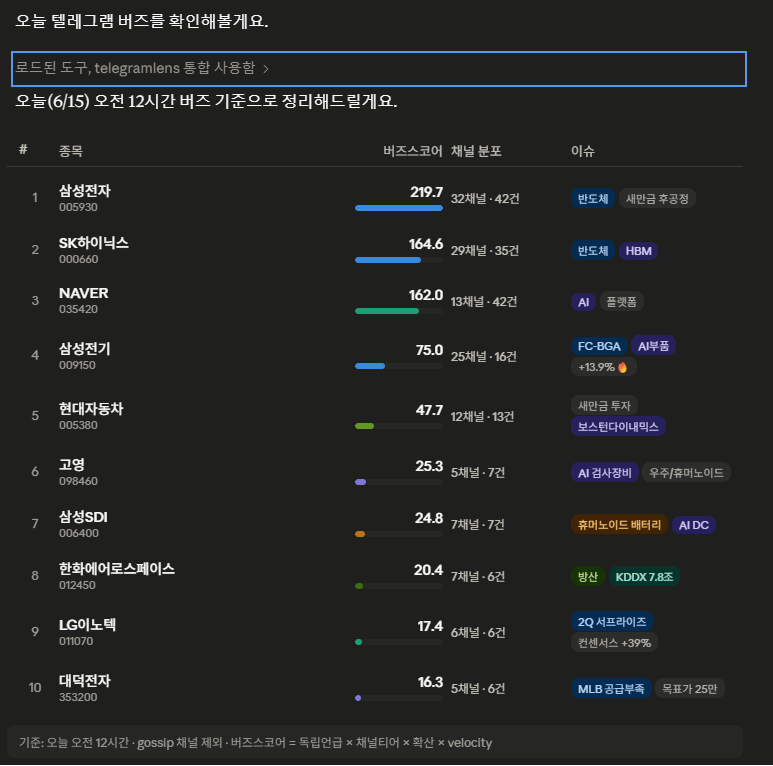Click the AI tag in NAVER row
The height and width of the screenshot is (766, 773).
pos(584,302)
